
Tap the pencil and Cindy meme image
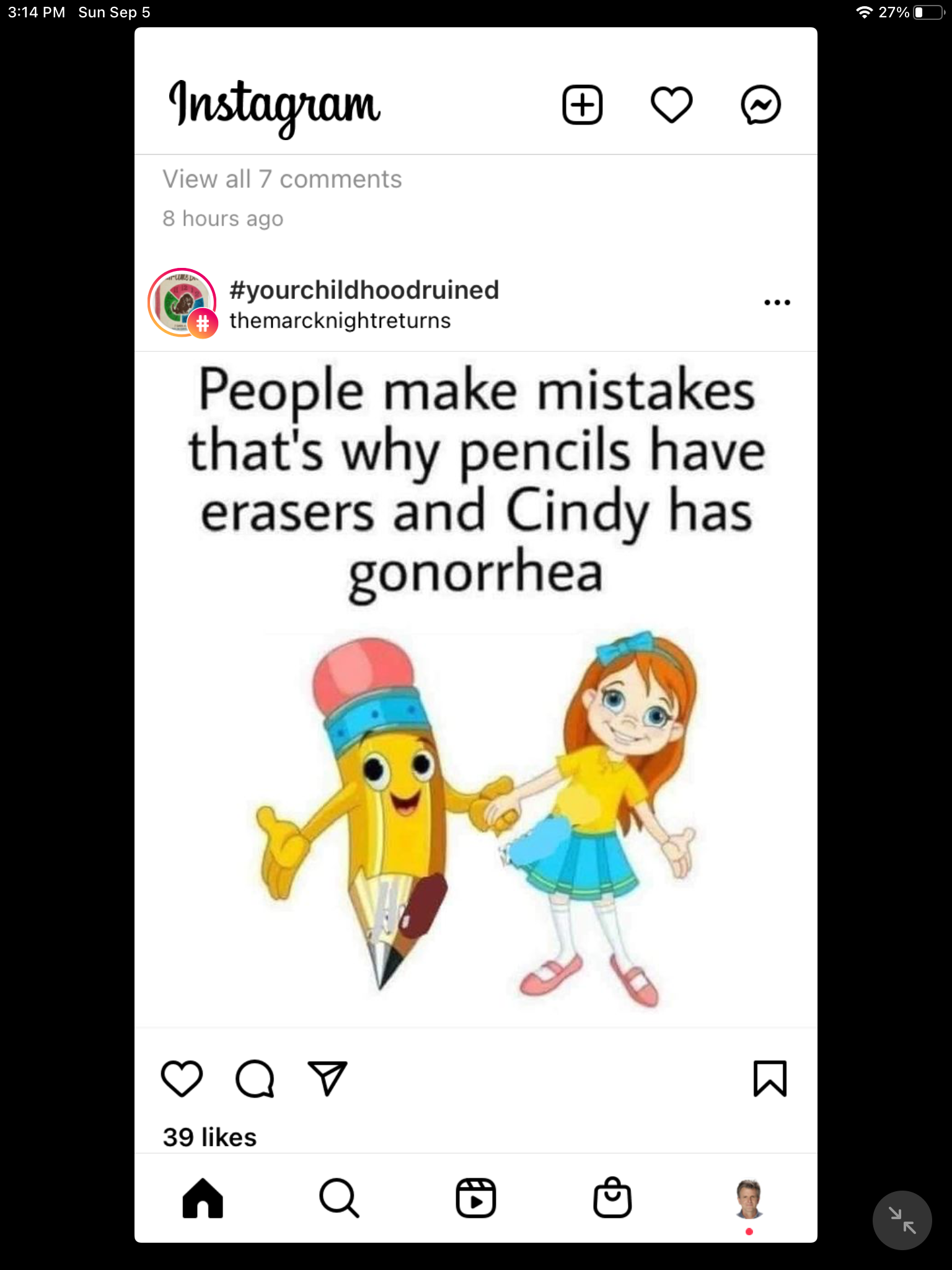pyautogui.click(x=476, y=690)
